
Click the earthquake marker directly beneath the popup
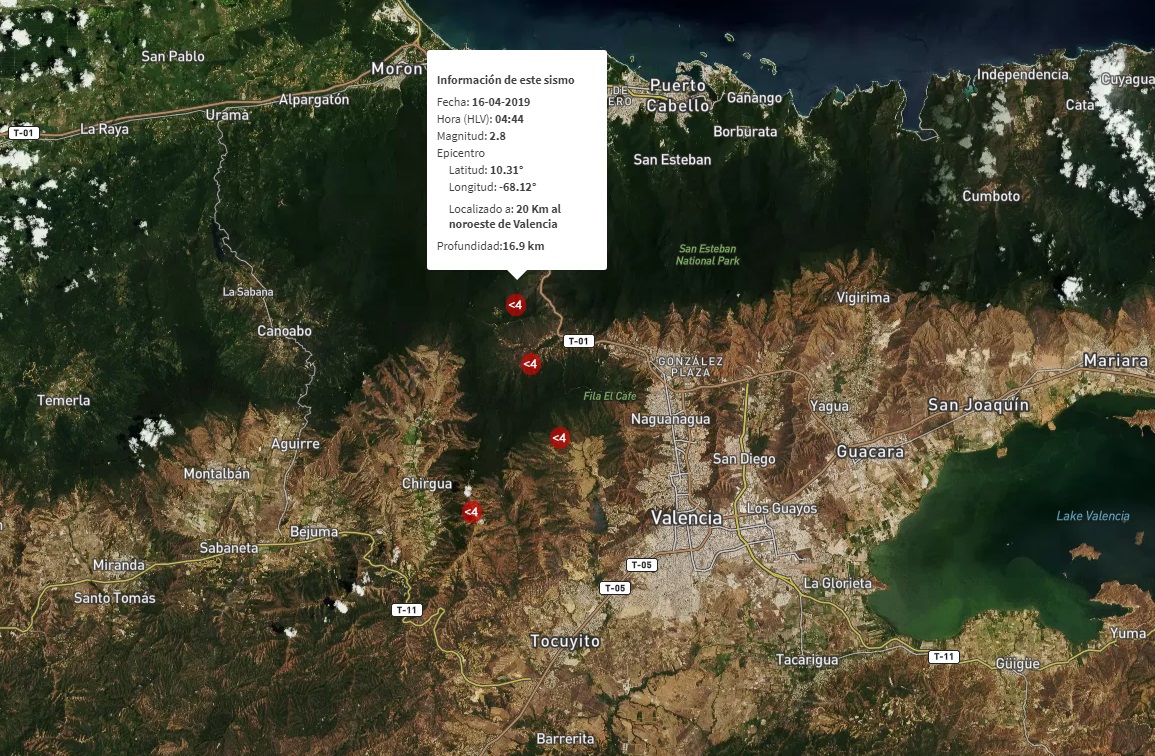point(515,305)
